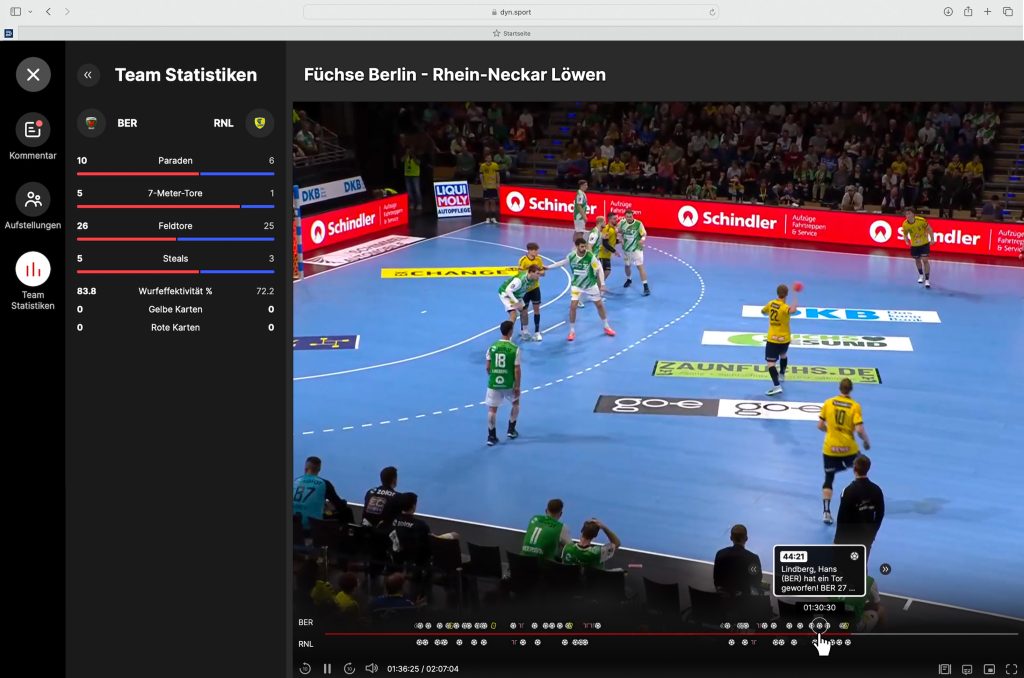Mute the video volume
The image size is (1024, 678).
tap(371, 668)
